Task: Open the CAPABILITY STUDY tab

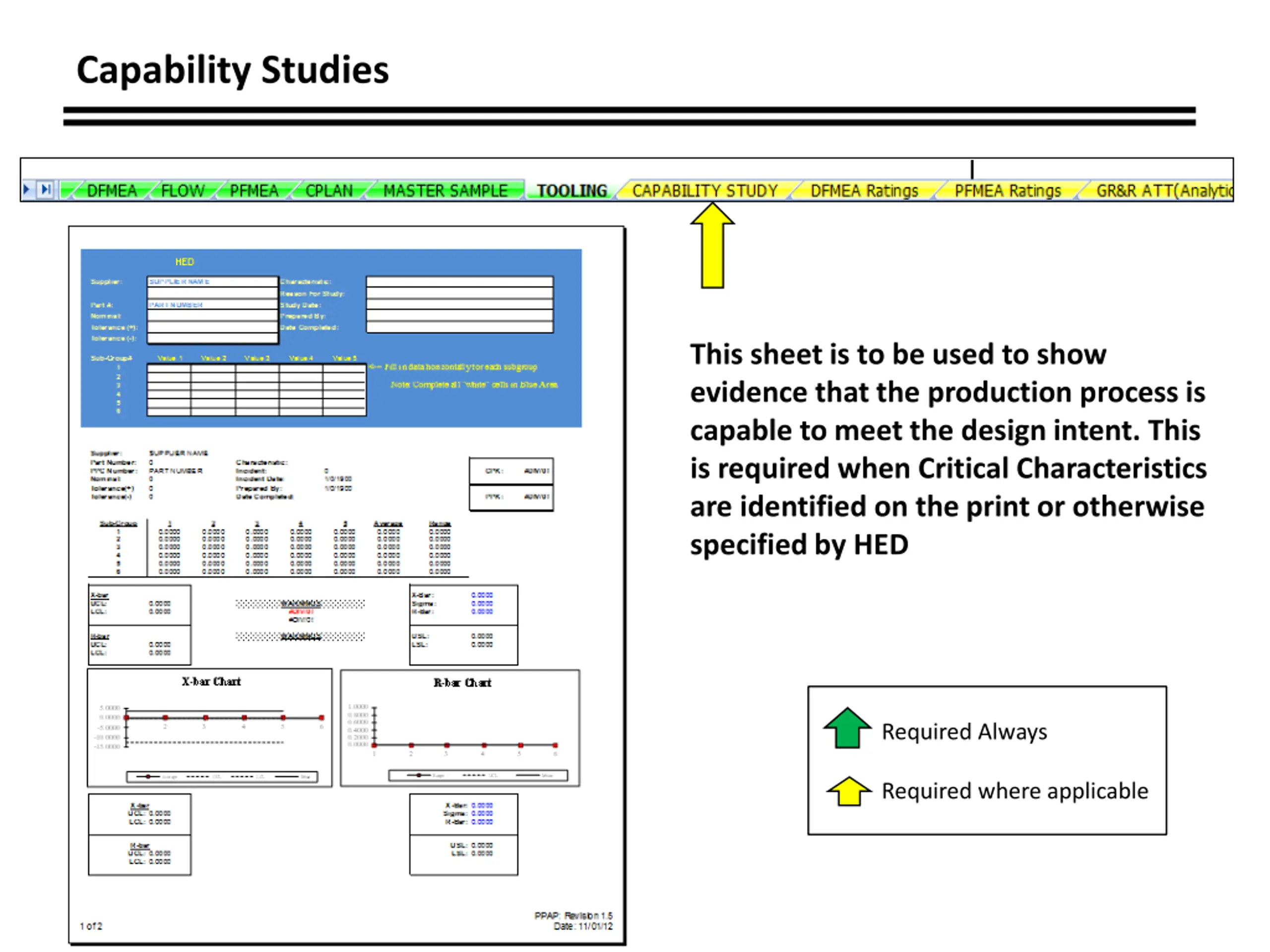Action: (x=705, y=190)
